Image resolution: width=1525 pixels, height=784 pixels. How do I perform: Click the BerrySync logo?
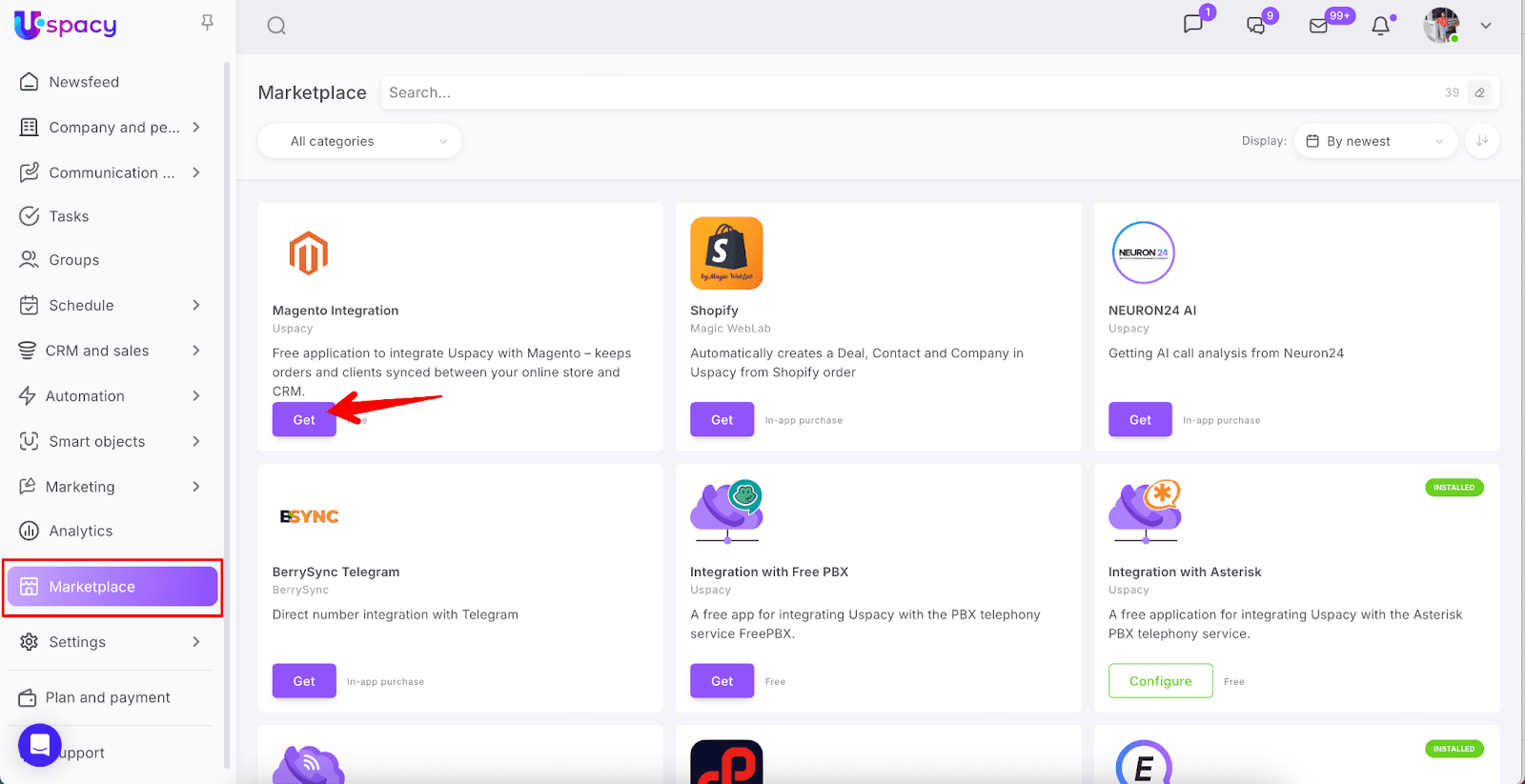(x=310, y=516)
